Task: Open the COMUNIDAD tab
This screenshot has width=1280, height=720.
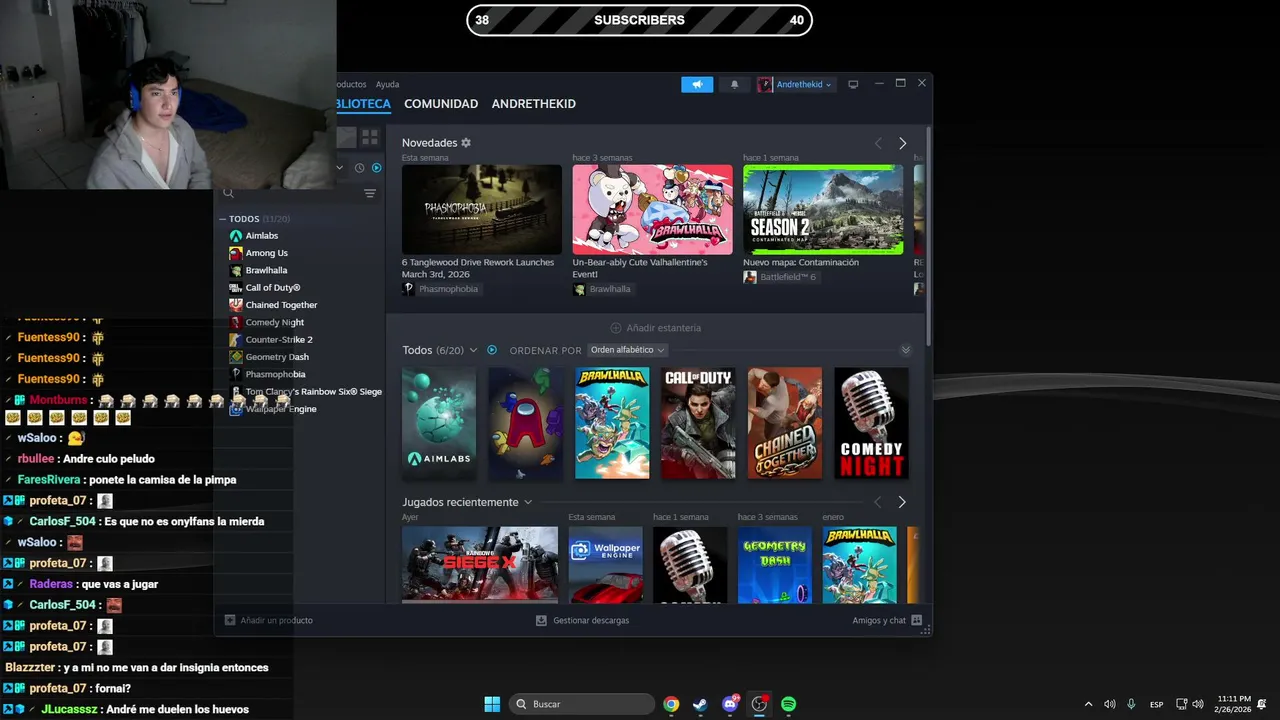Action: coord(441,104)
